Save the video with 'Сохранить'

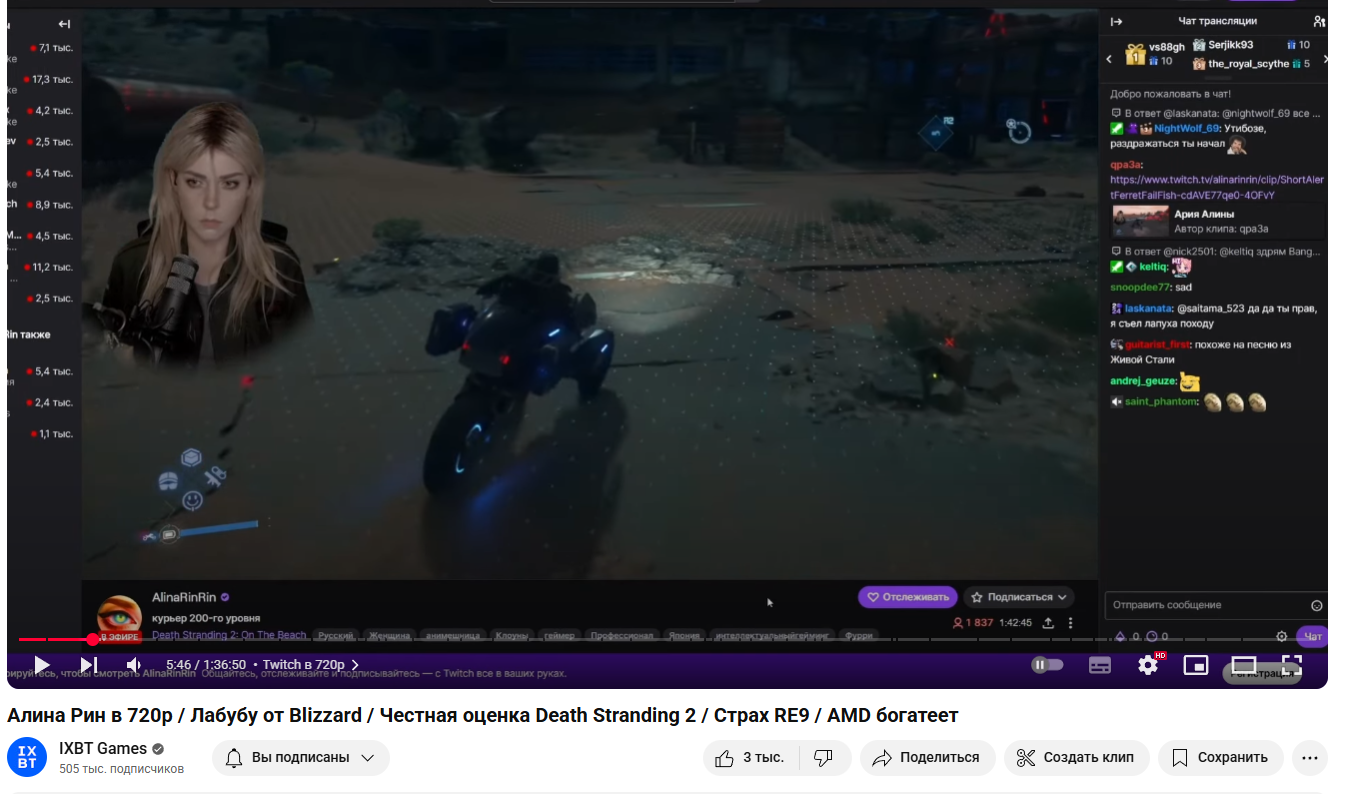tap(1220, 757)
